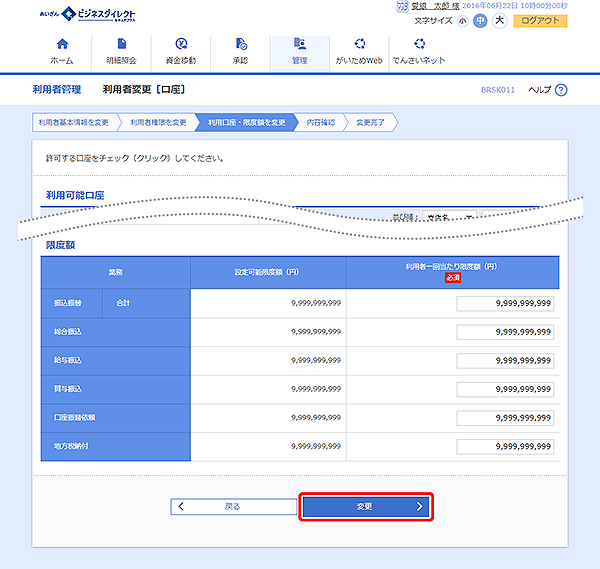
Task: Click the 利用者管理 heading
Action: coord(57,90)
